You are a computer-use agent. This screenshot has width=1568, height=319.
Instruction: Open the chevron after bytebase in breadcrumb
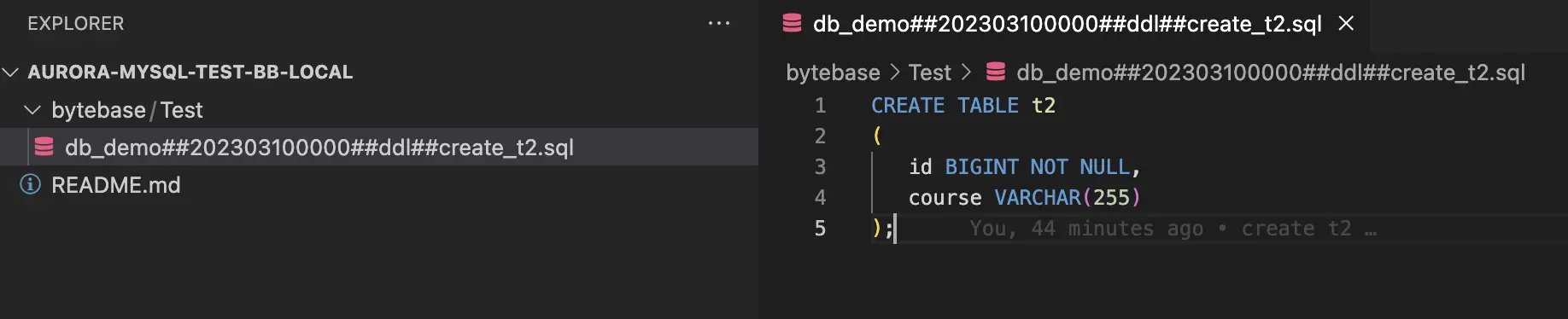pos(894,72)
